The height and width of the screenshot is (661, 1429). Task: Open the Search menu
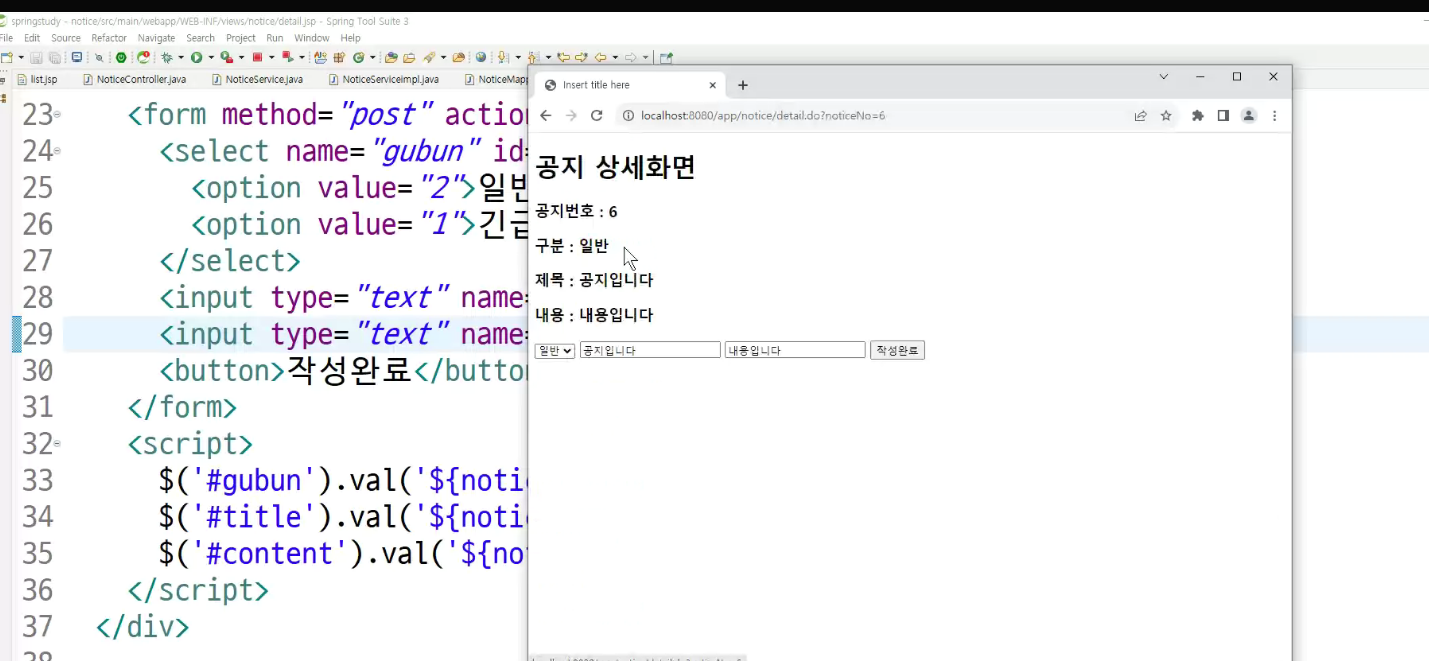click(x=200, y=38)
